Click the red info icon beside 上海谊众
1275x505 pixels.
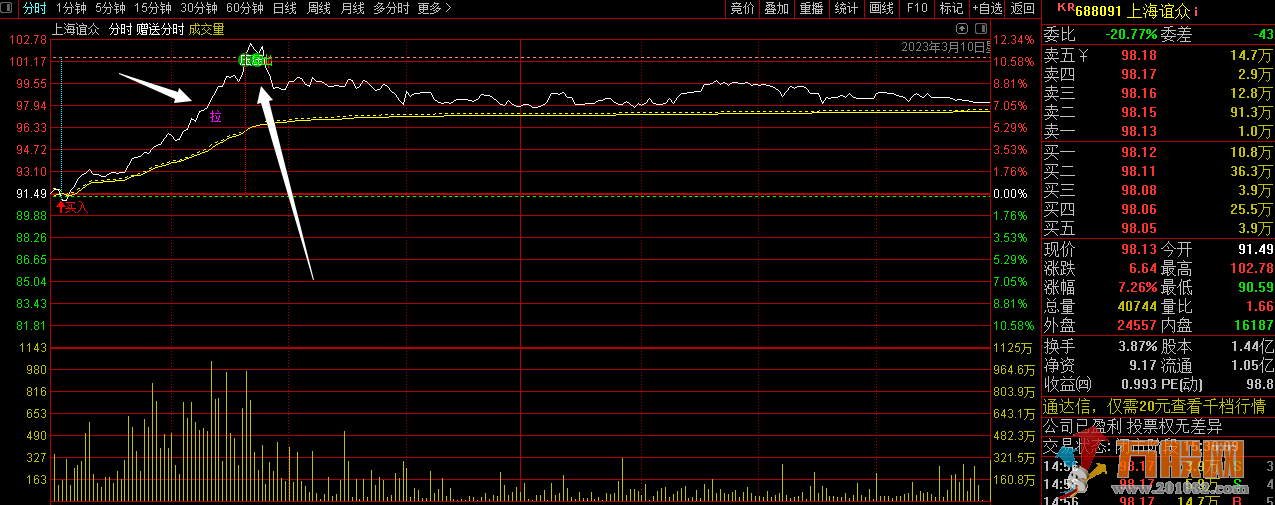(1196, 11)
